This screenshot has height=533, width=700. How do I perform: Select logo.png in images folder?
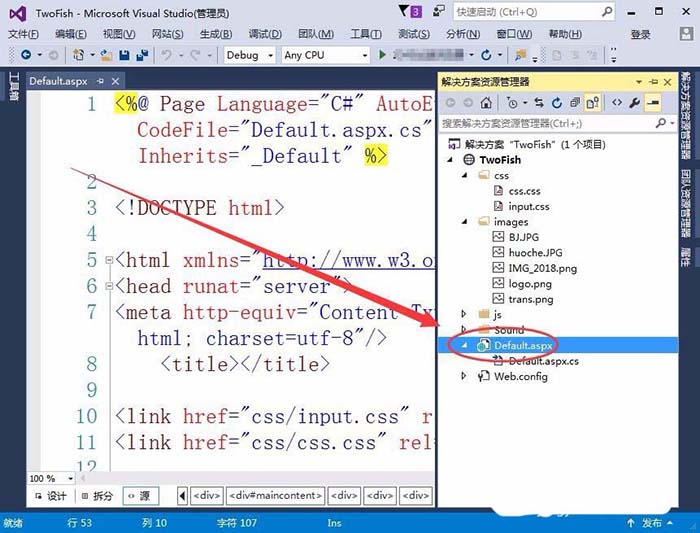(530, 283)
